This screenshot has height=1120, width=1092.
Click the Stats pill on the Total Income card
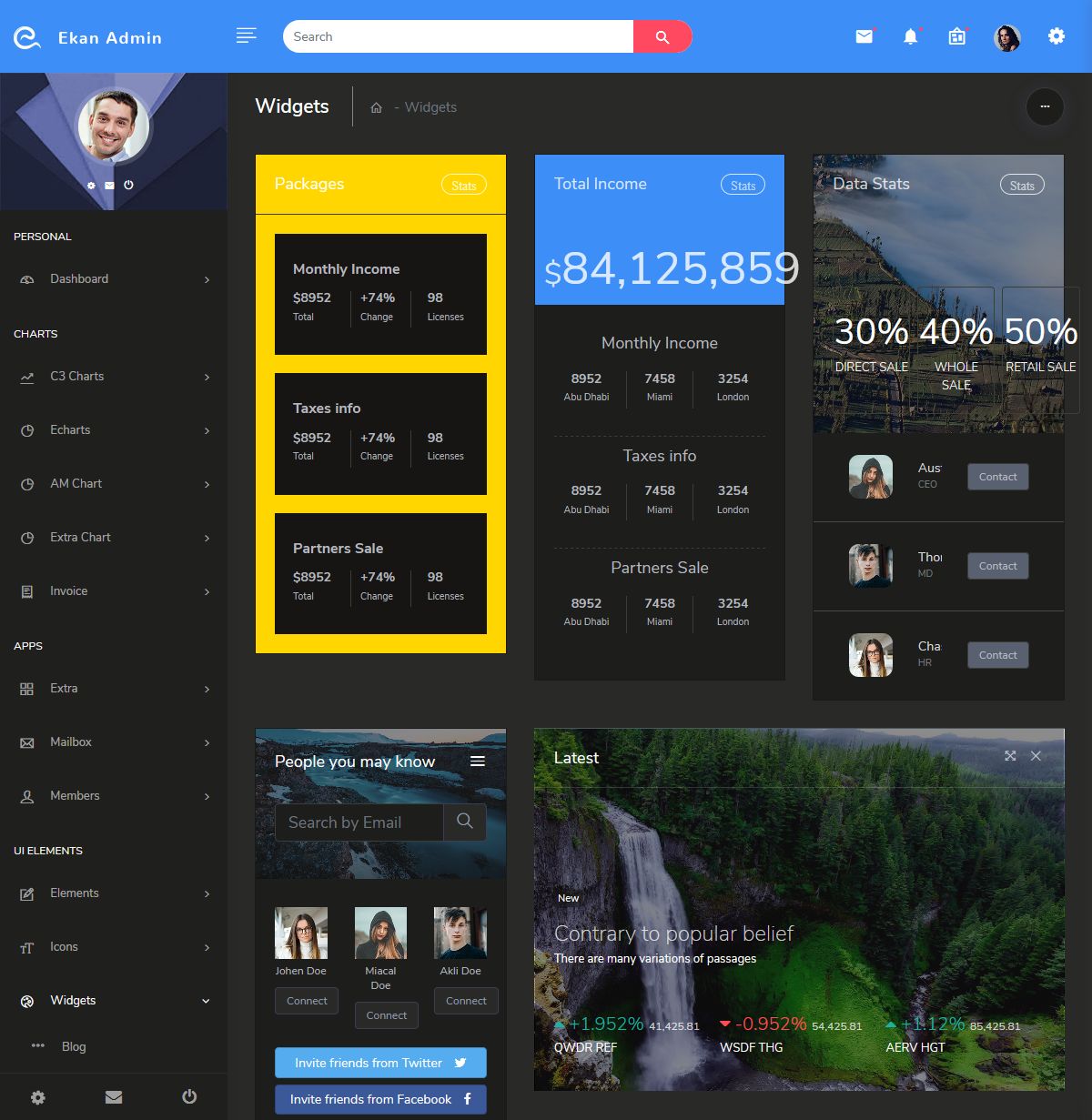coord(743,184)
